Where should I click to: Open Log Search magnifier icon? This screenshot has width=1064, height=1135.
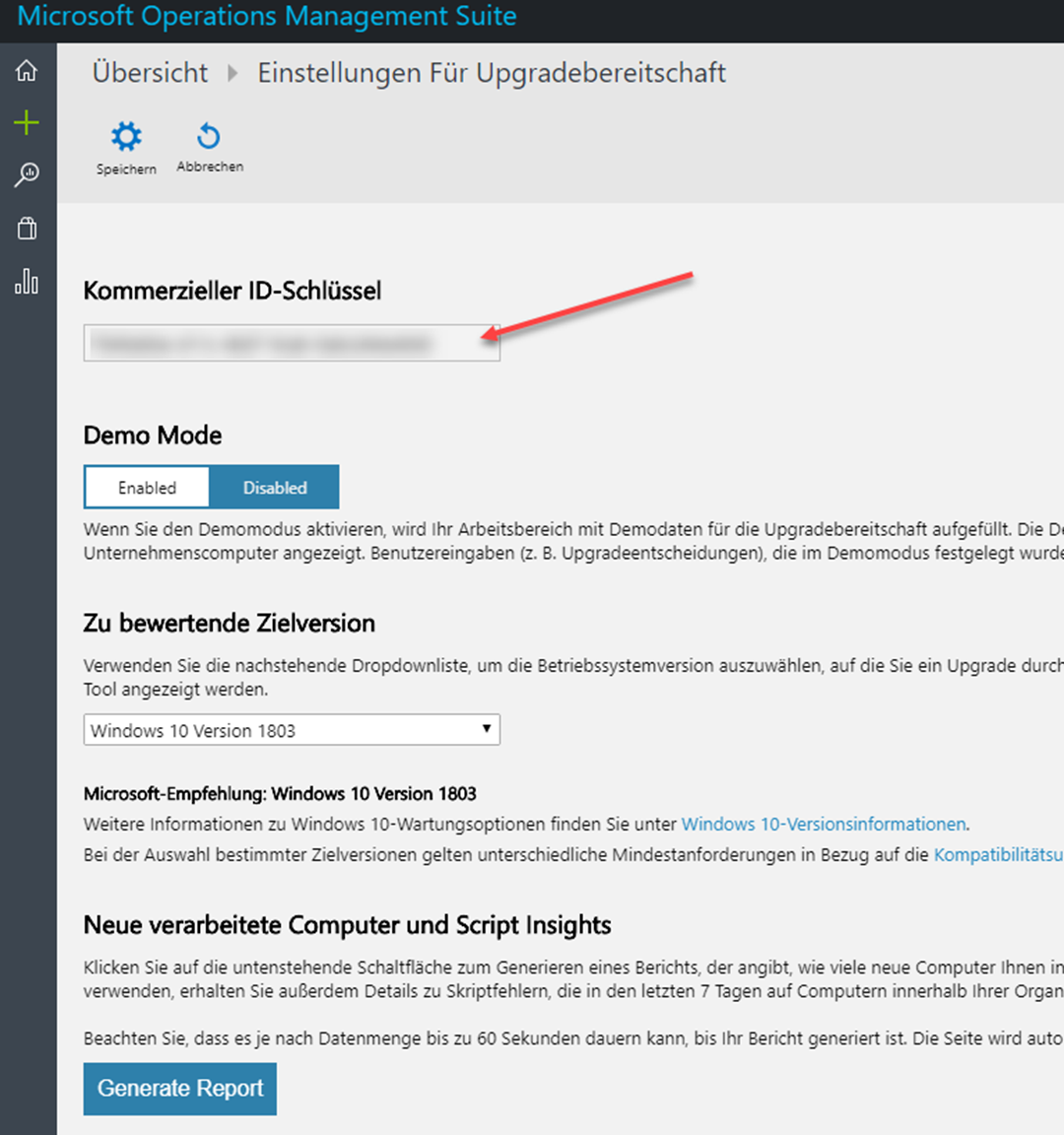click(x=27, y=175)
